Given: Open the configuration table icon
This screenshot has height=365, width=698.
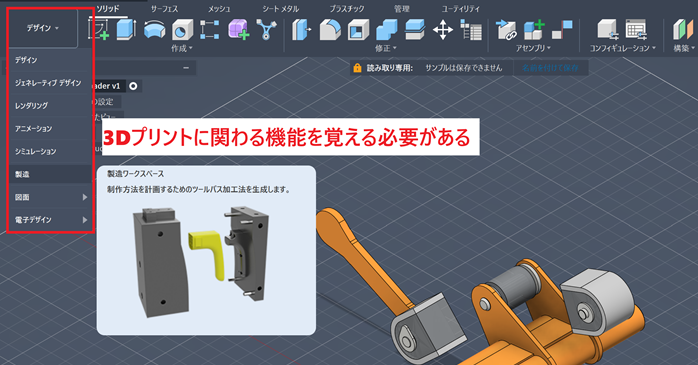Looking at the screenshot, I should point(636,30).
